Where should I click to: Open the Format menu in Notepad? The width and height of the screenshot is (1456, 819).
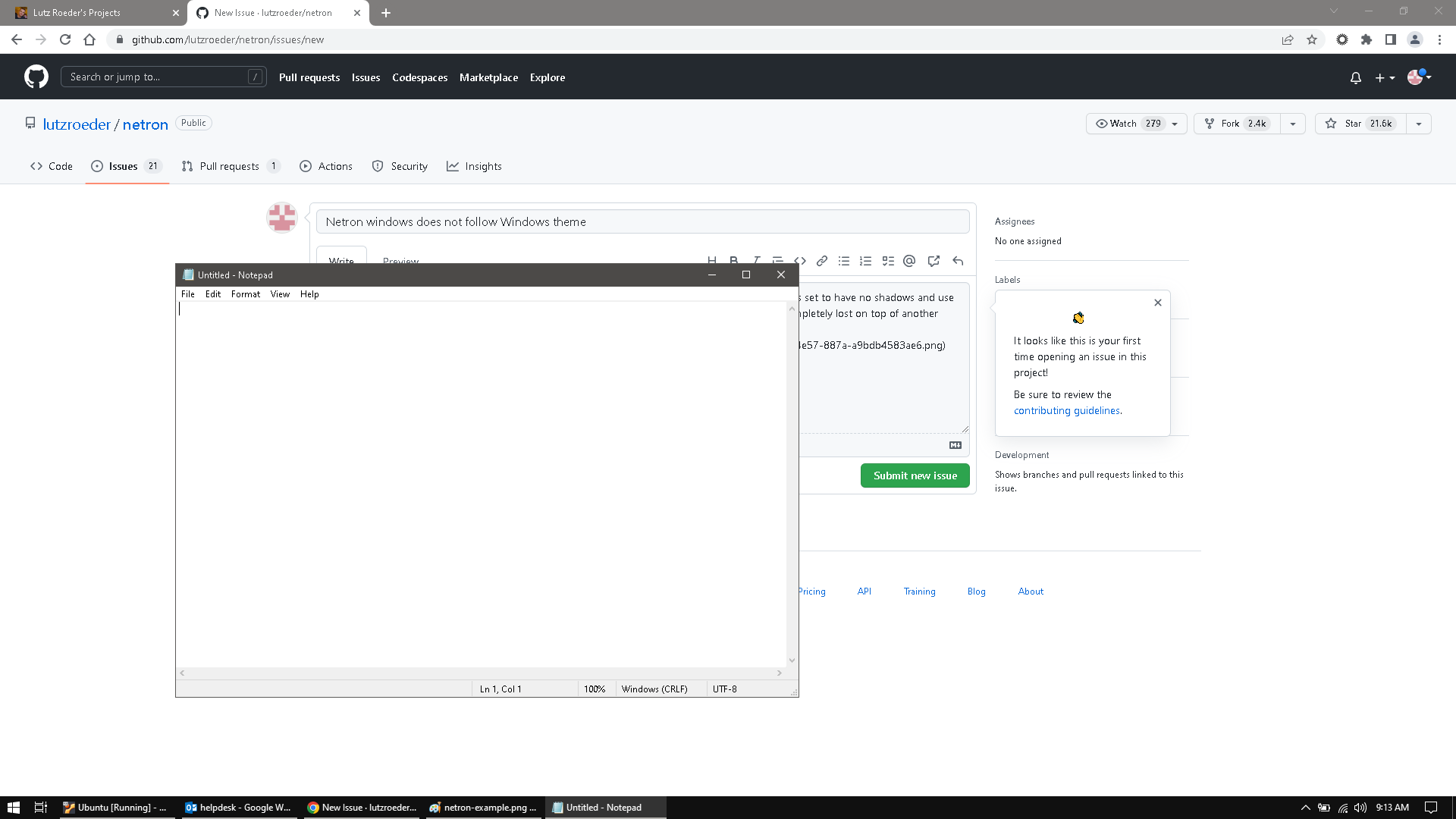(x=245, y=294)
